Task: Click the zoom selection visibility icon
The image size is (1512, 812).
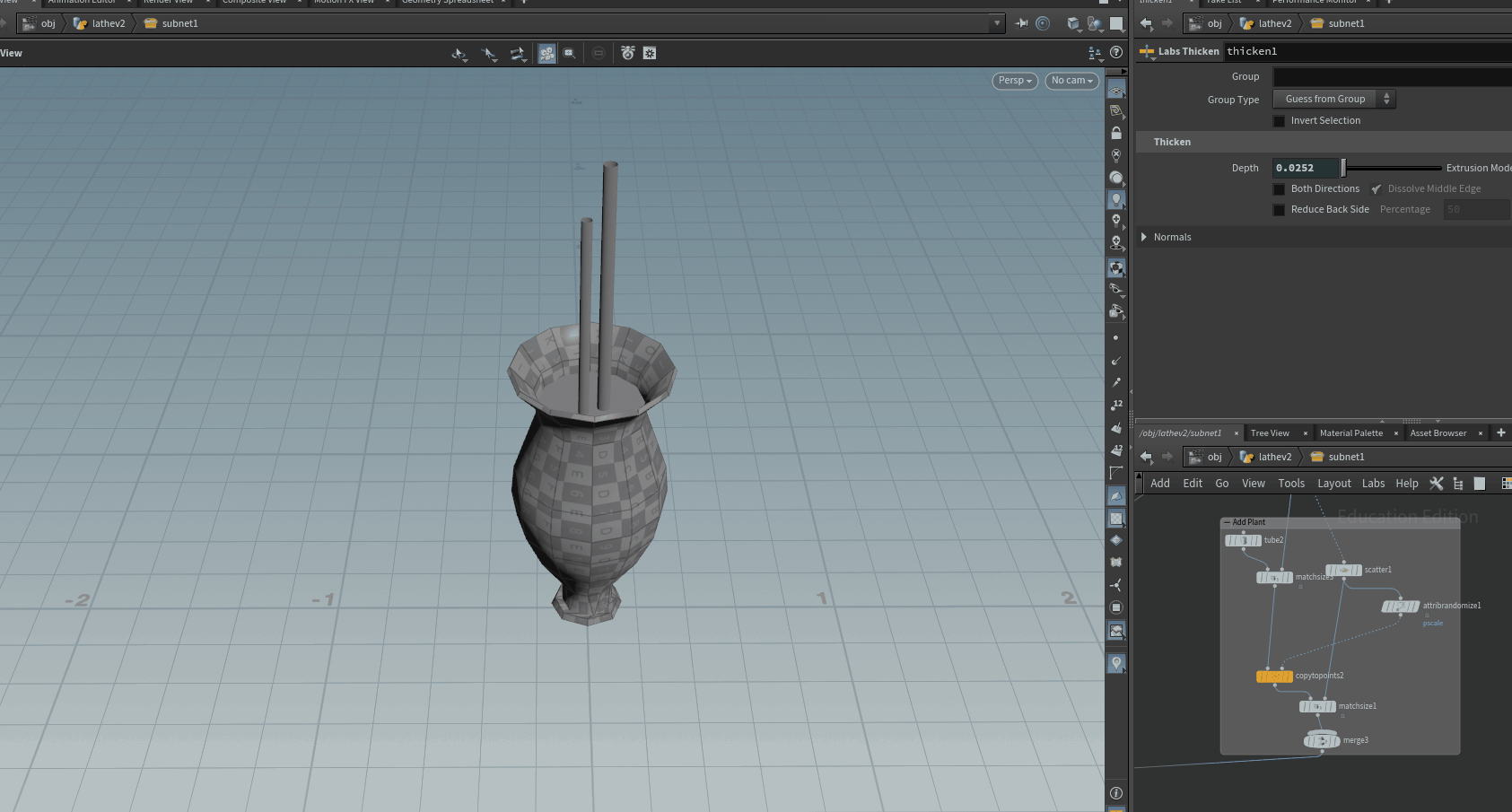Action: click(569, 54)
